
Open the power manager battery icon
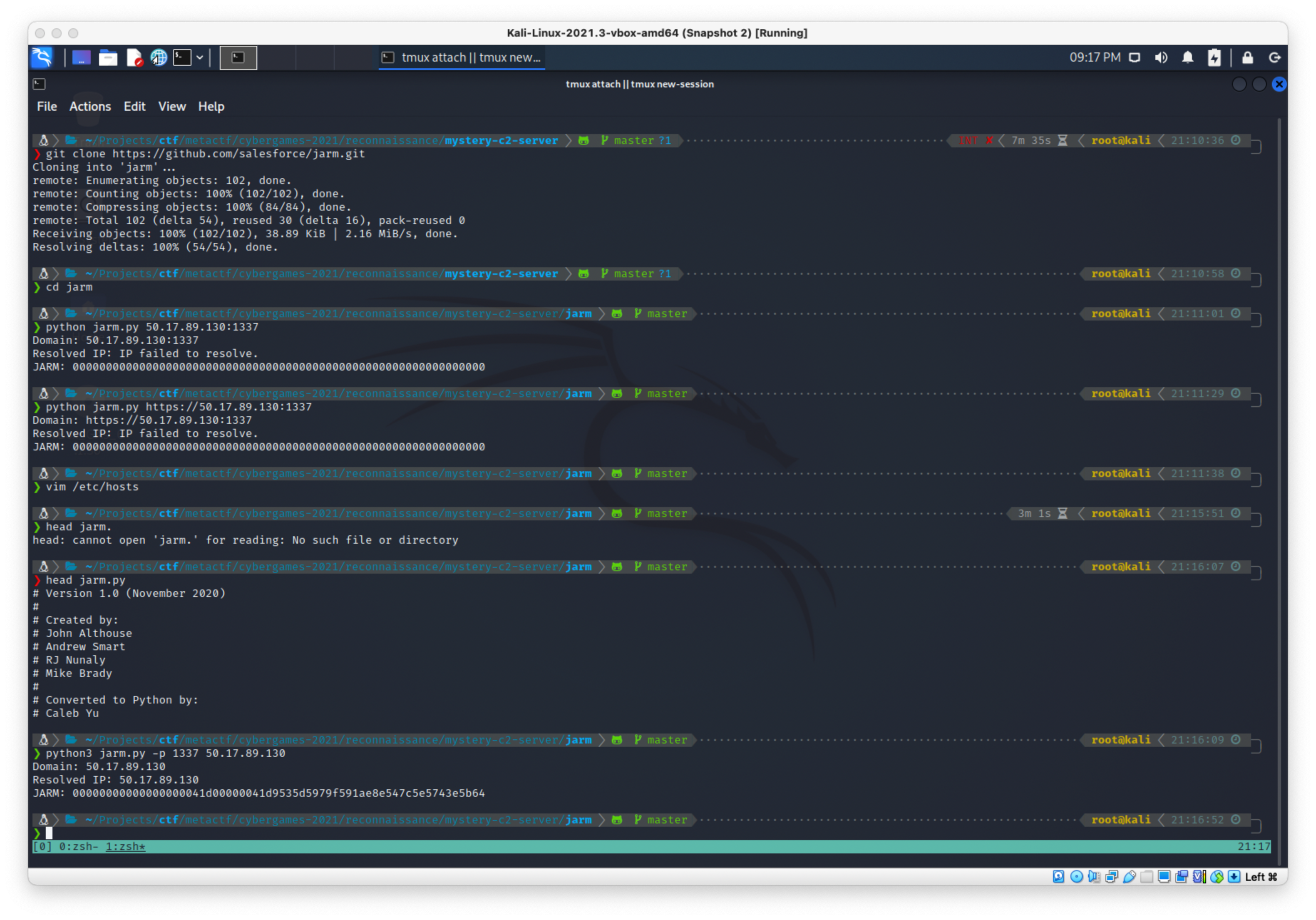pyautogui.click(x=1214, y=57)
